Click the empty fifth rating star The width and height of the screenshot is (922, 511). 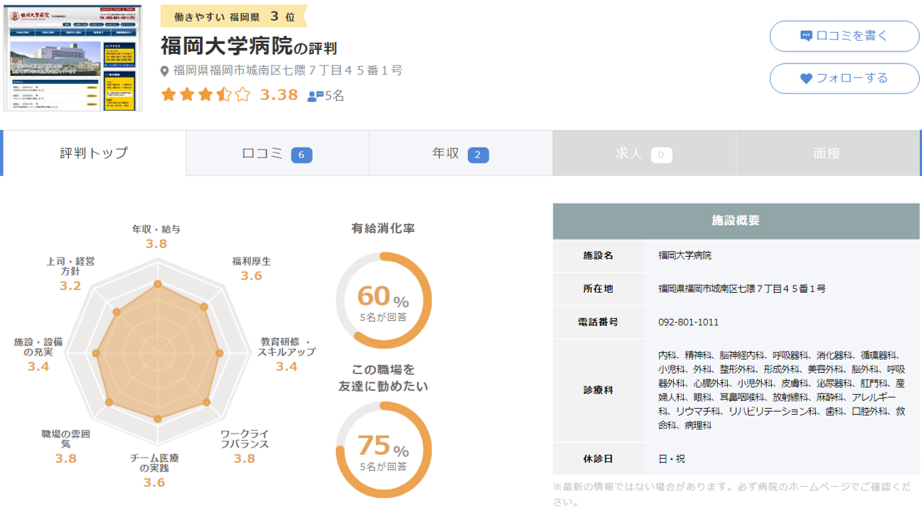(242, 94)
